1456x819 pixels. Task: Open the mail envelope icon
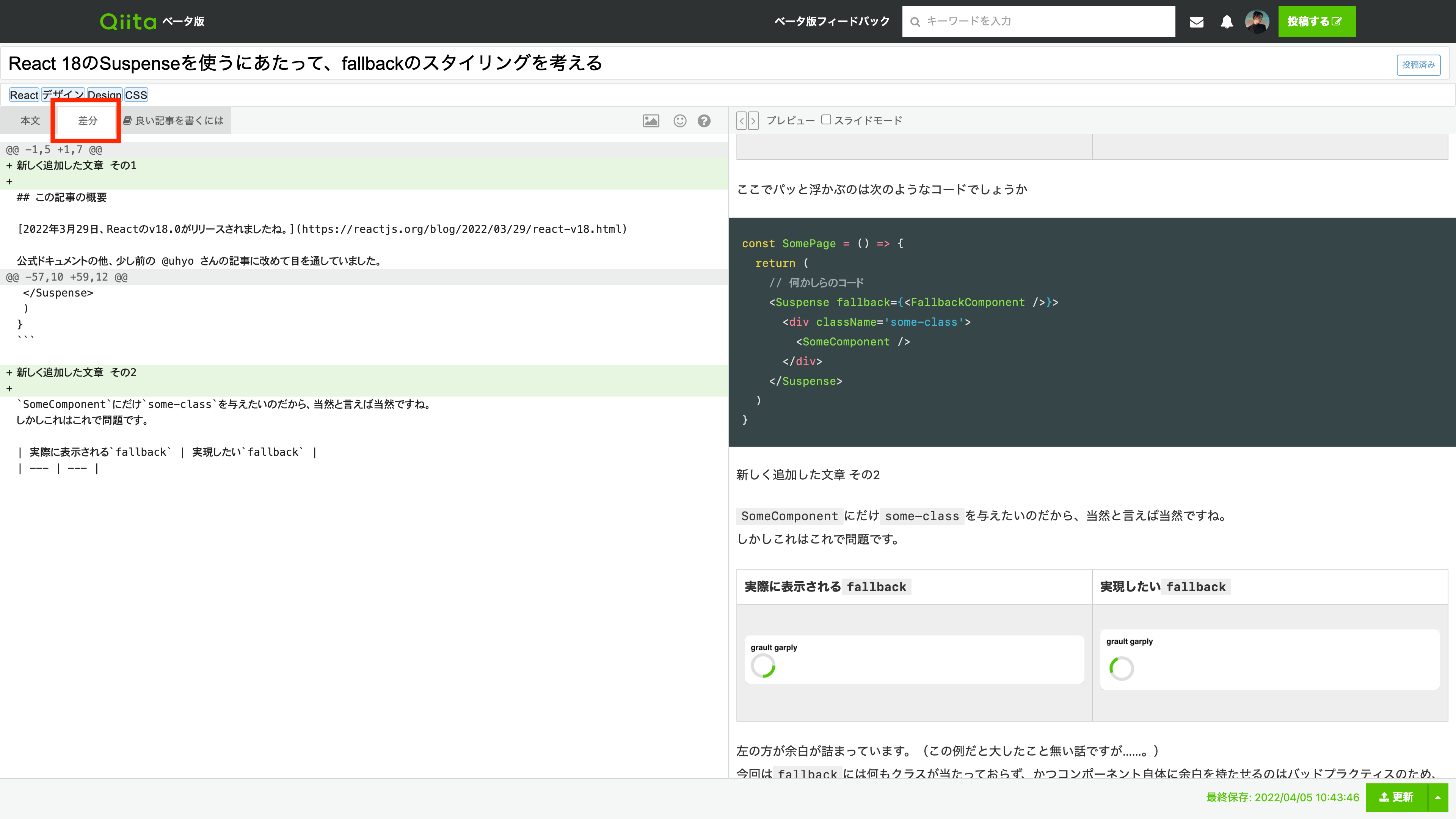tap(1197, 22)
